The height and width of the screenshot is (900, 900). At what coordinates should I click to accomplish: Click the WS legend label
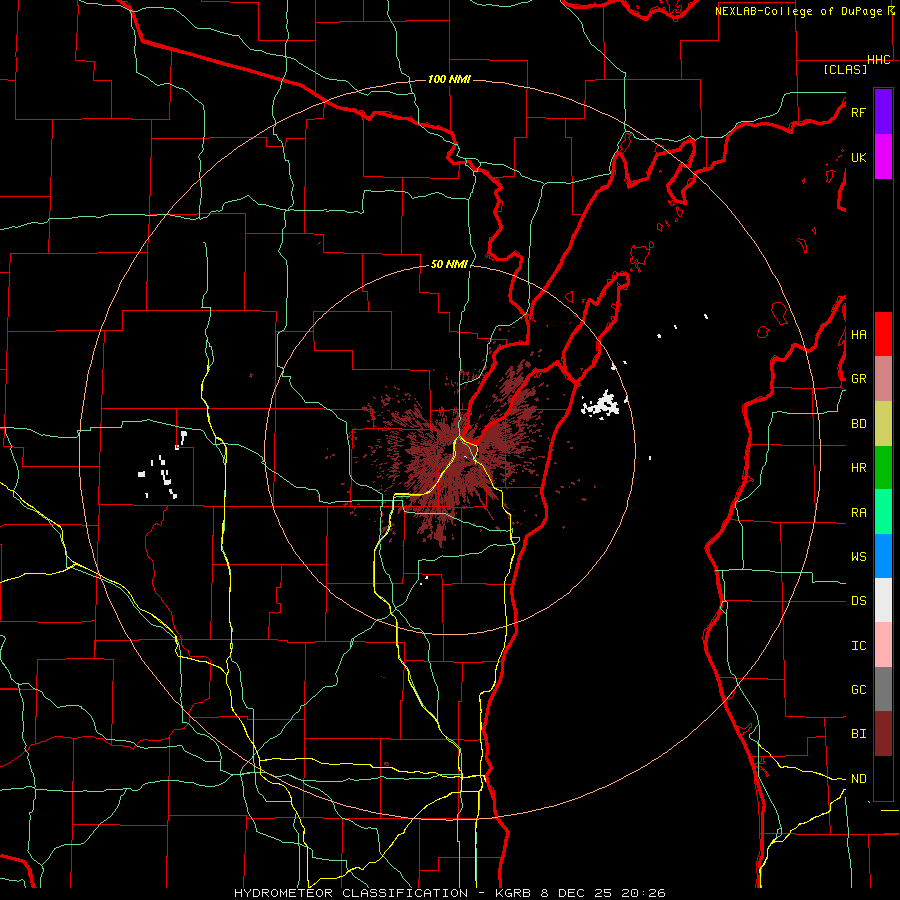[858, 556]
